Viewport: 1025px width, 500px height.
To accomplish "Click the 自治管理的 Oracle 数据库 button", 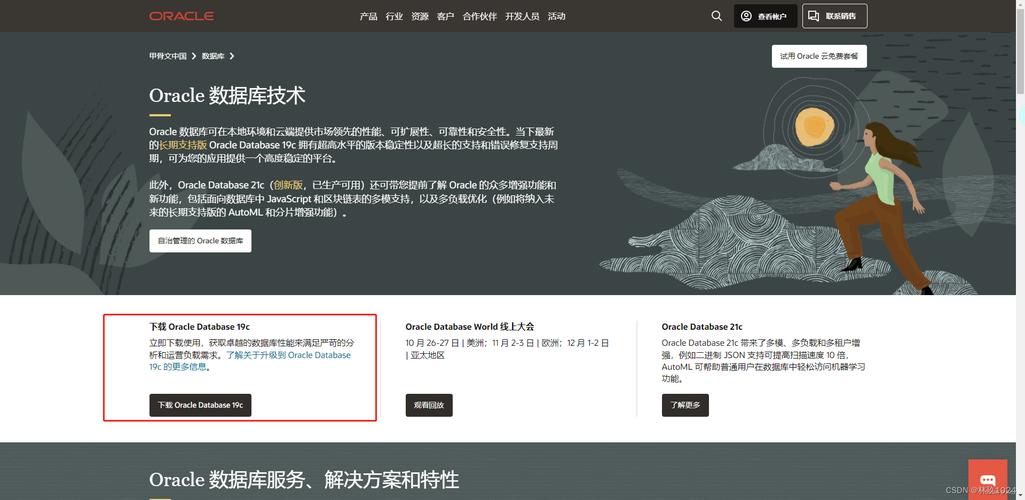I will coord(200,241).
